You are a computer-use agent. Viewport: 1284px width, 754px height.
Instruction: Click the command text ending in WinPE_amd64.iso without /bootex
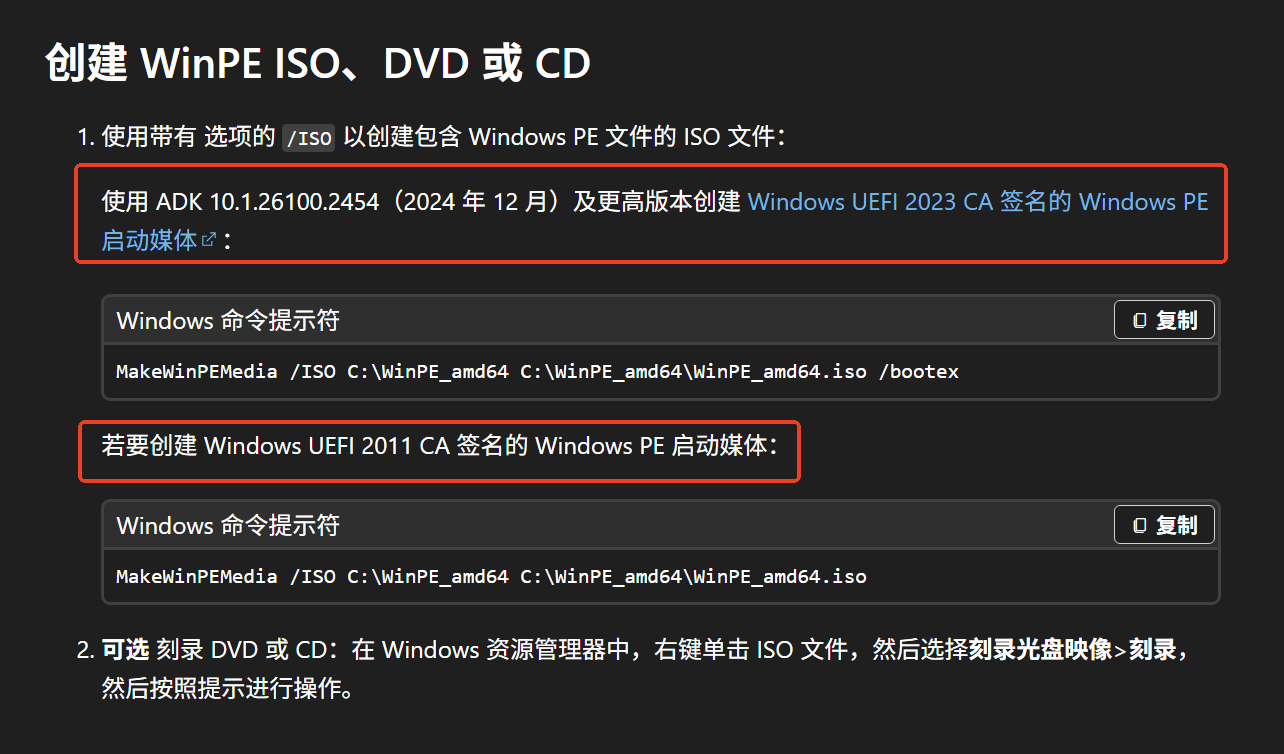pyautogui.click(x=491, y=576)
